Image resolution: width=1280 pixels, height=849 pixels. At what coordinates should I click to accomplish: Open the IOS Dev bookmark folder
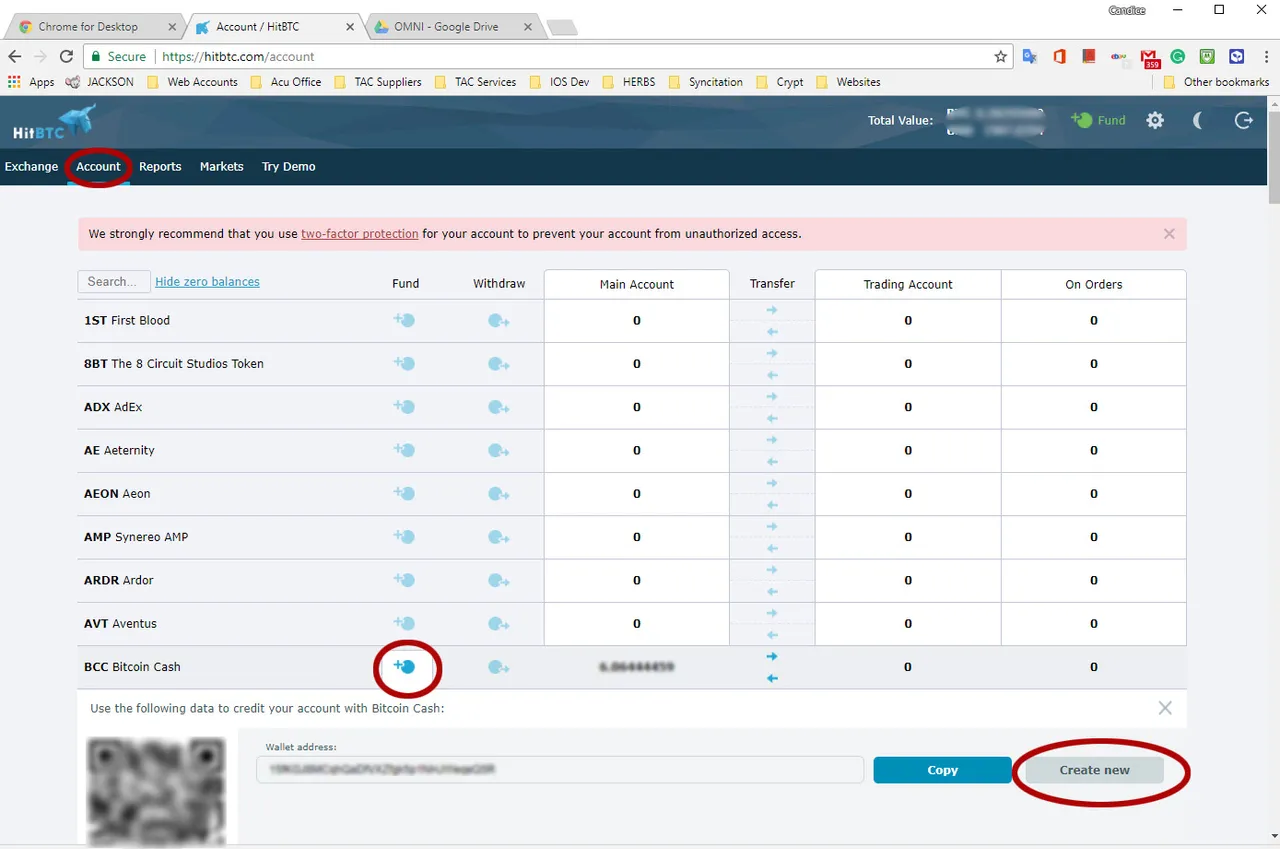coord(560,82)
